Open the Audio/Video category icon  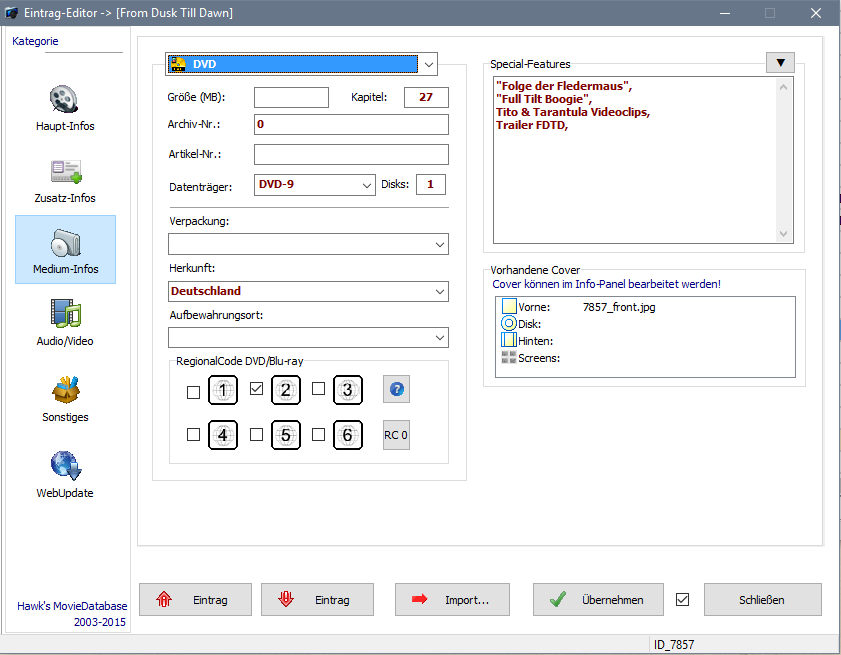pos(65,314)
